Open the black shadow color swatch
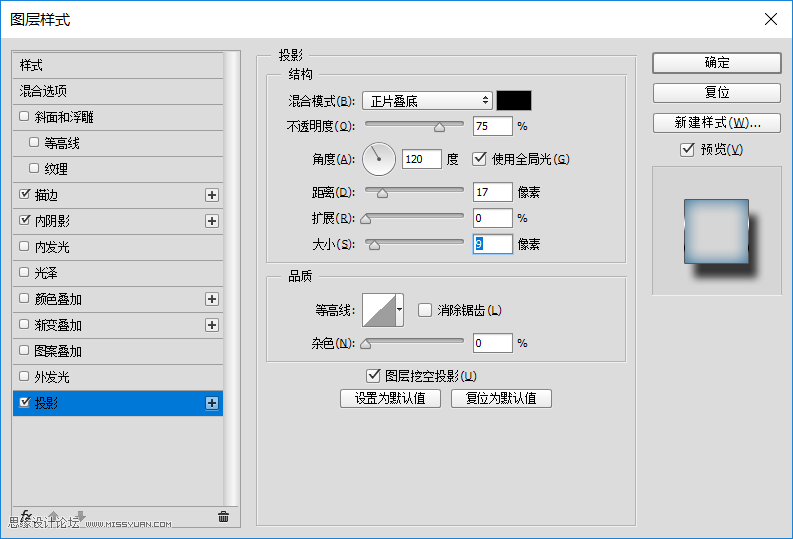Viewport: 793px width, 539px height. tap(514, 101)
